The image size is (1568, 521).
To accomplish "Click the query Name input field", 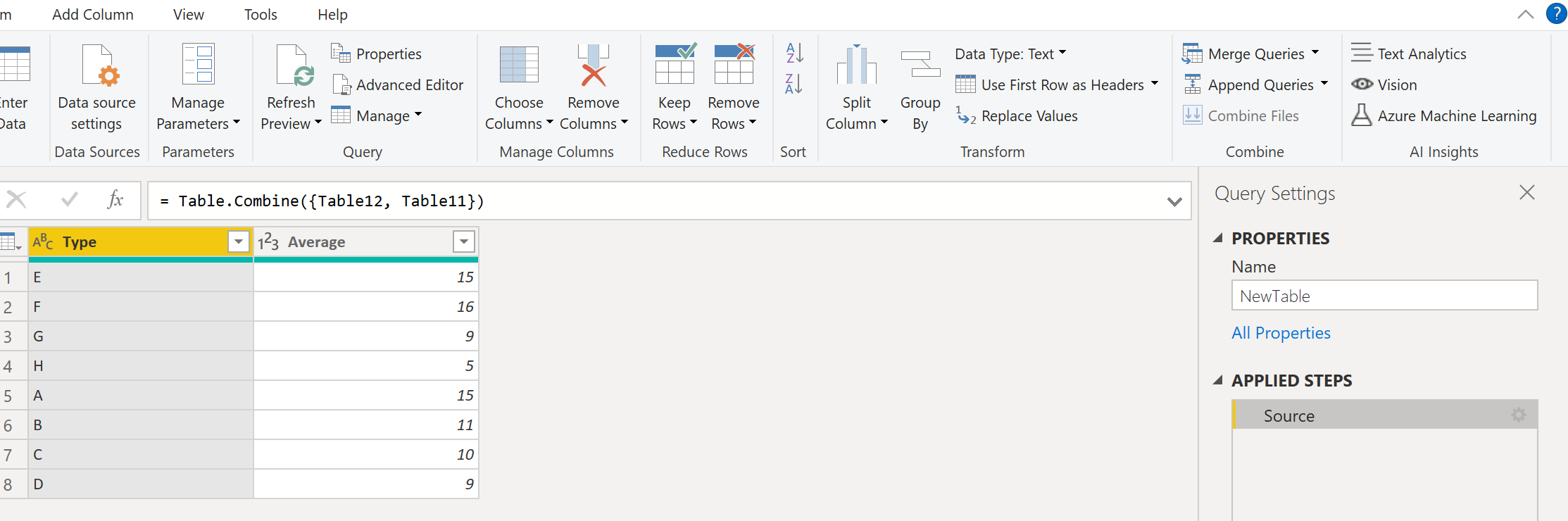I will (x=1384, y=296).
